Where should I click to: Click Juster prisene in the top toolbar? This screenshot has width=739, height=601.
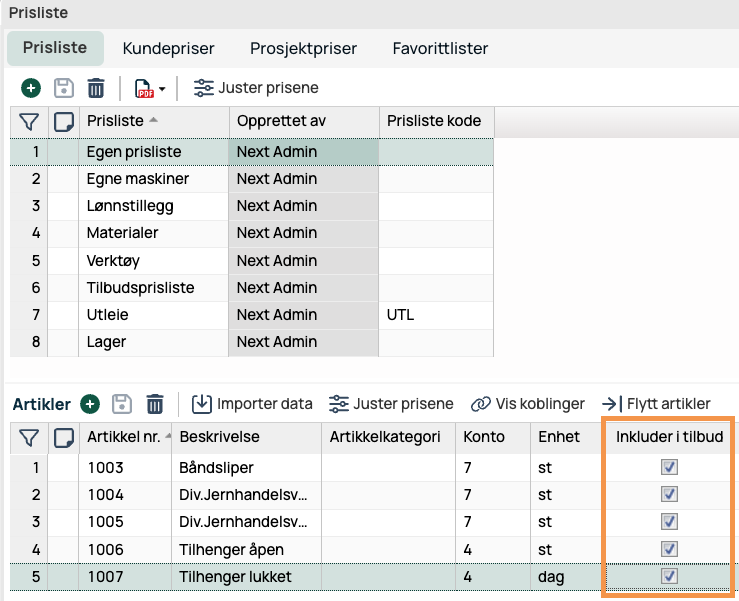(x=256, y=88)
